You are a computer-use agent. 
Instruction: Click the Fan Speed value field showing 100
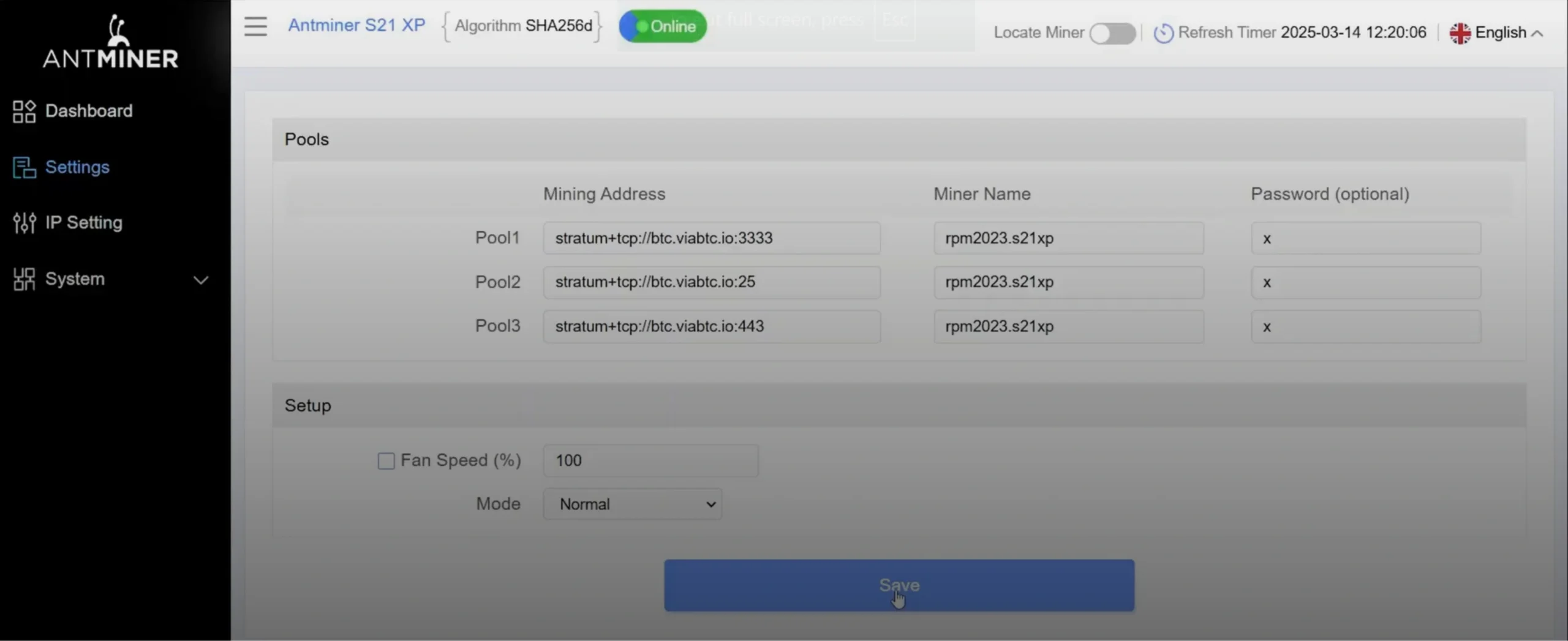click(650, 460)
